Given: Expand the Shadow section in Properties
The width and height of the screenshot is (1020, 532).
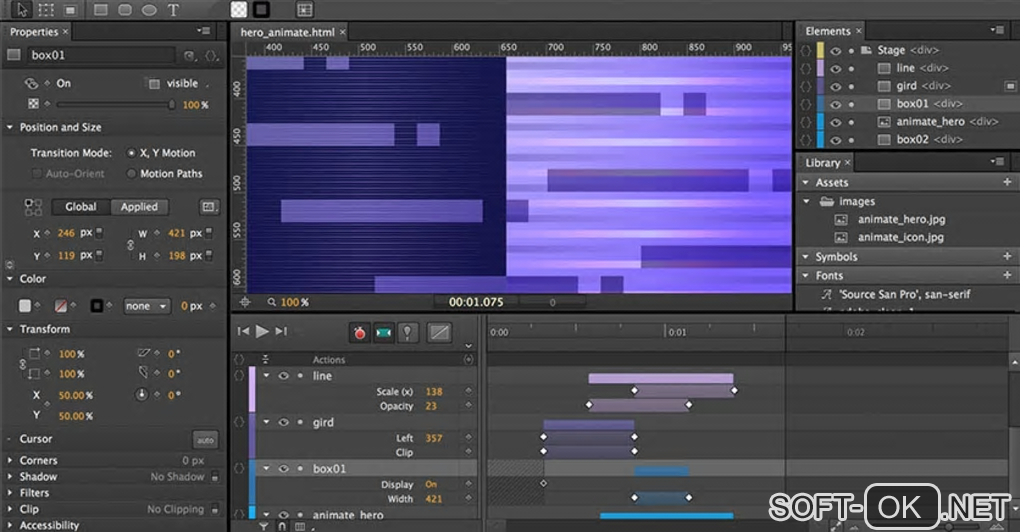Looking at the screenshot, I should click(10, 477).
